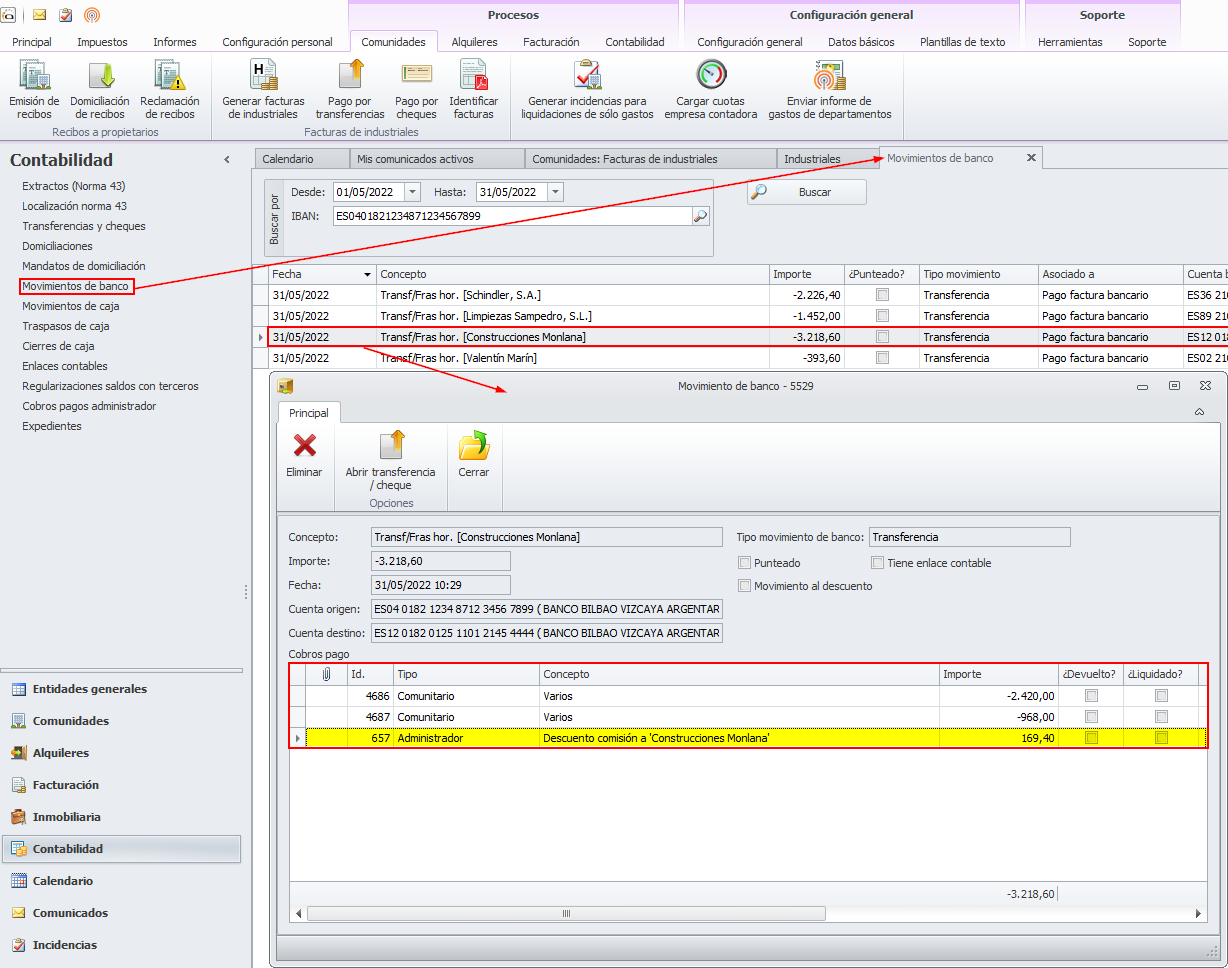Open Domiciliación de recibos tool
1228x968 pixels.
pyautogui.click(x=100, y=76)
